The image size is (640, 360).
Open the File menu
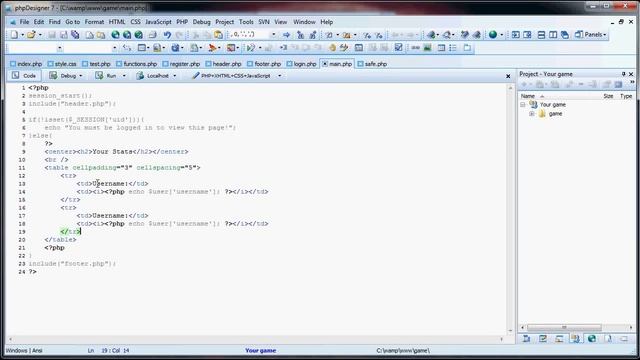[24, 22]
